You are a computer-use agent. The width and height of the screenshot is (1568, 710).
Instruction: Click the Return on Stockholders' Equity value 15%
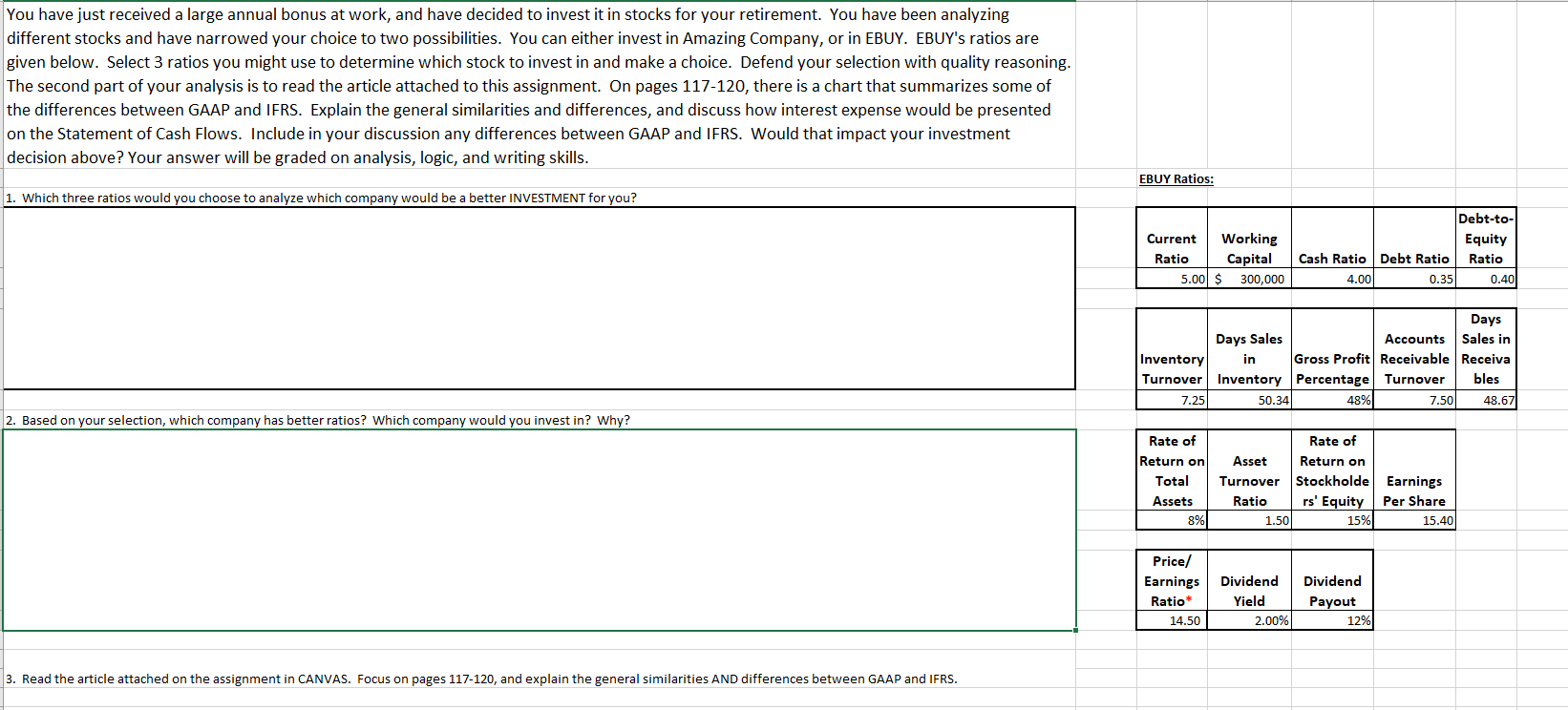tap(1332, 520)
